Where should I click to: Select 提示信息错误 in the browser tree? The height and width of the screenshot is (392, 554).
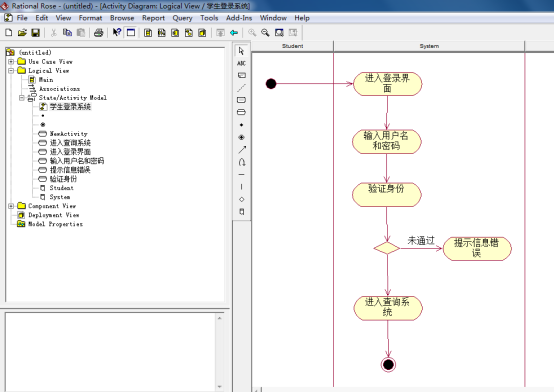[70, 170]
